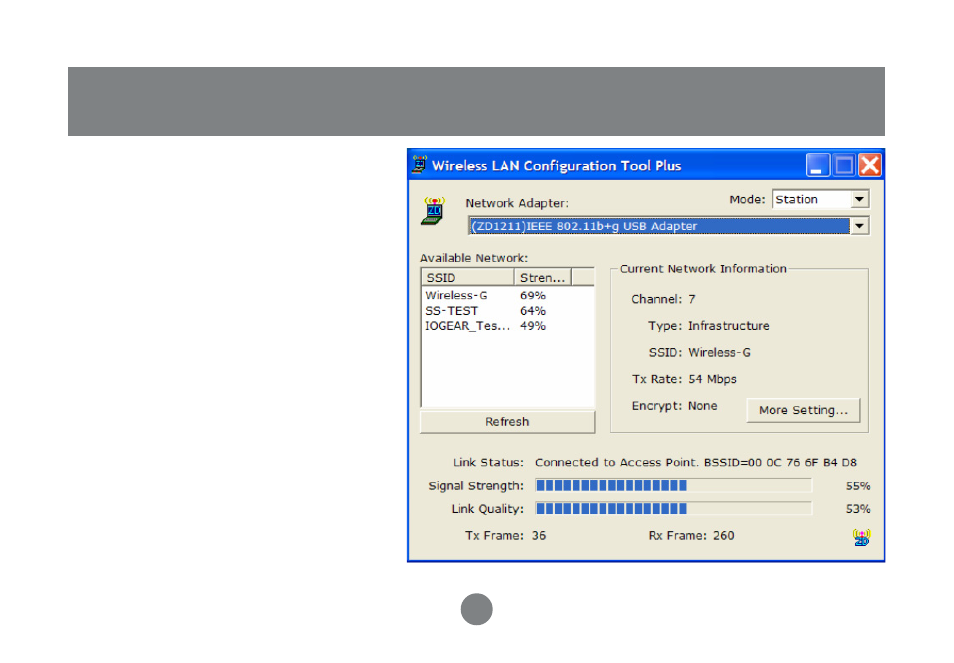This screenshot has height=663, width=954.
Task: Select the SS-TEST network row
Action: coord(507,311)
